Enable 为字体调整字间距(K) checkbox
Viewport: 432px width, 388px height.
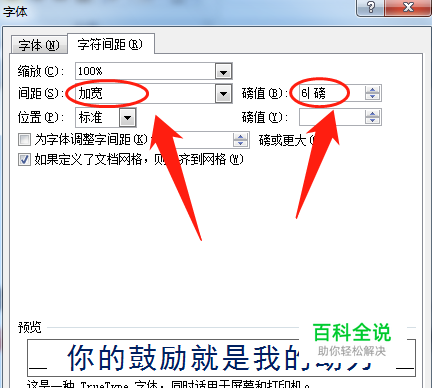point(24,139)
